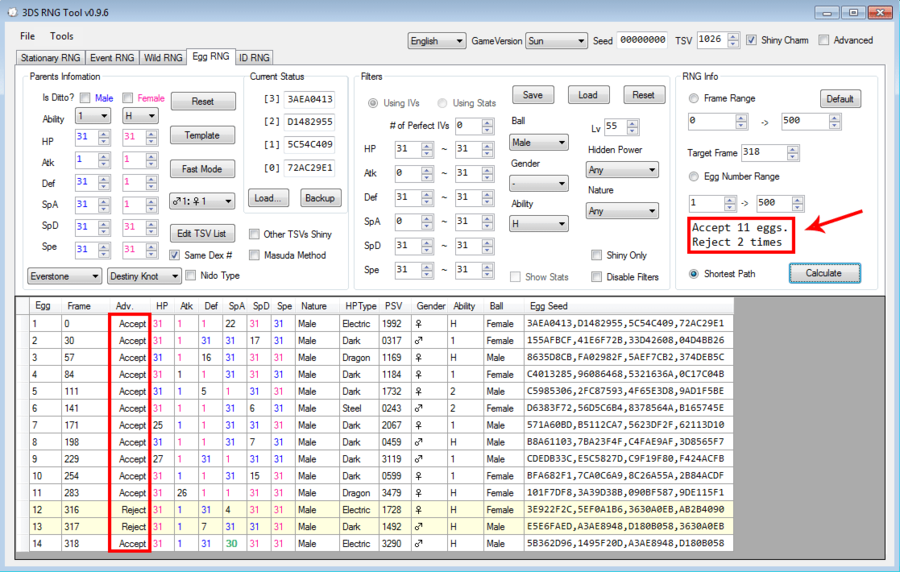Click the status [0] seed field

point(310,168)
